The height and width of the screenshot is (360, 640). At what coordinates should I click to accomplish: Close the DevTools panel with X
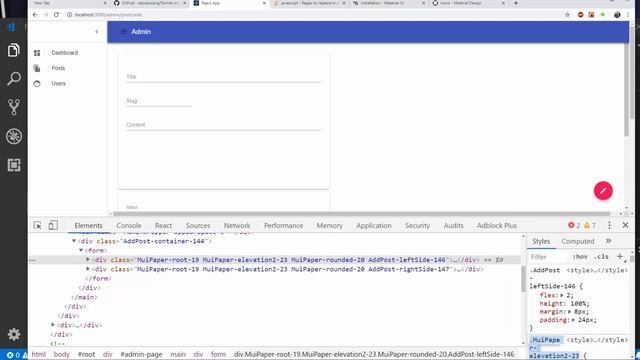(x=625, y=225)
